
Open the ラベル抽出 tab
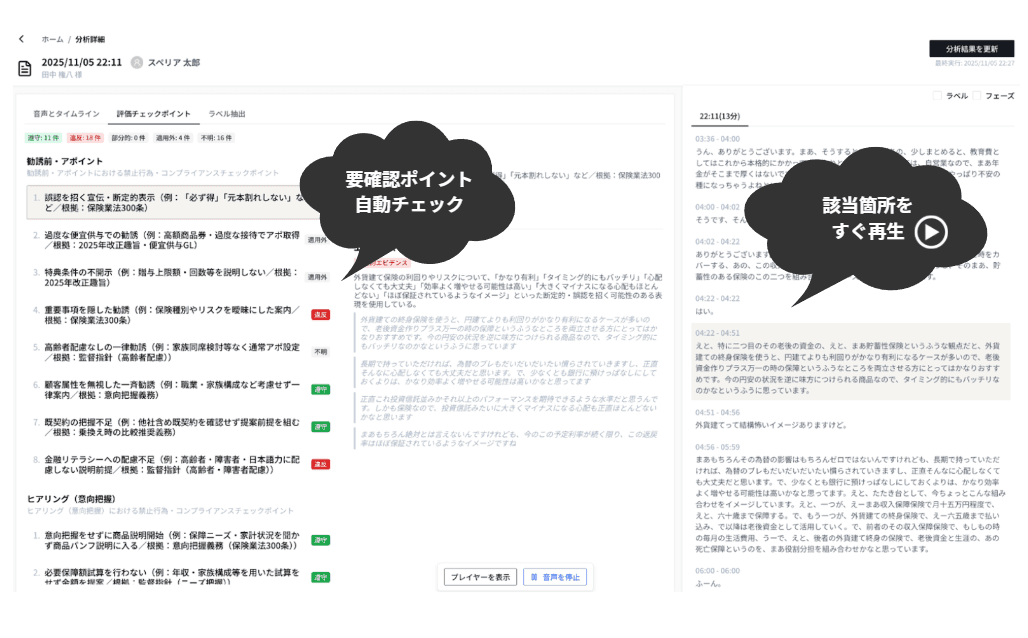229,112
